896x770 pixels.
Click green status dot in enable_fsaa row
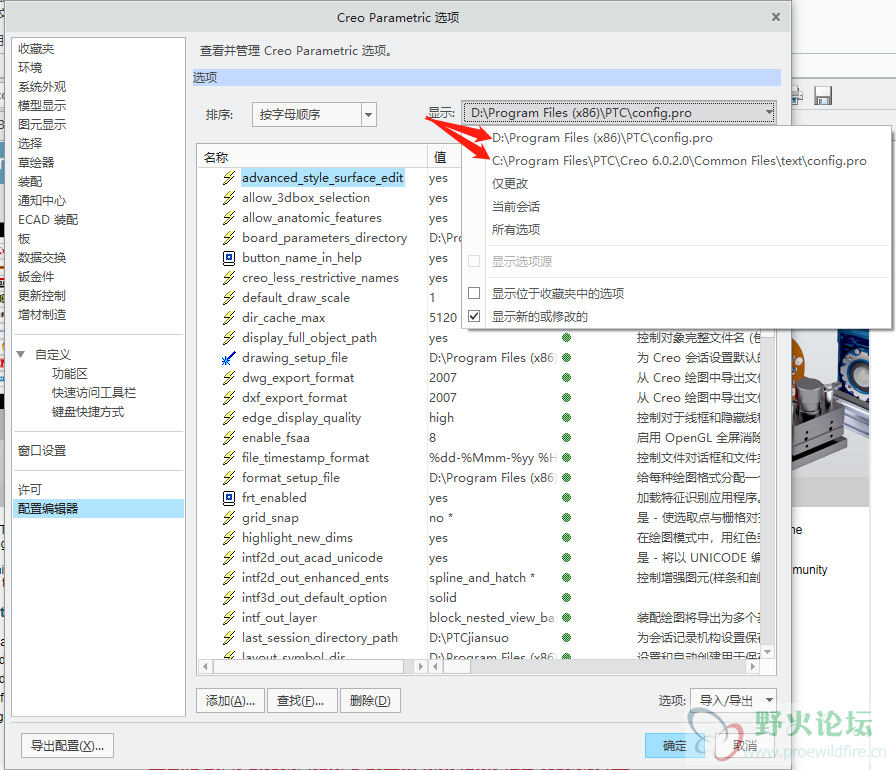pyautogui.click(x=566, y=438)
